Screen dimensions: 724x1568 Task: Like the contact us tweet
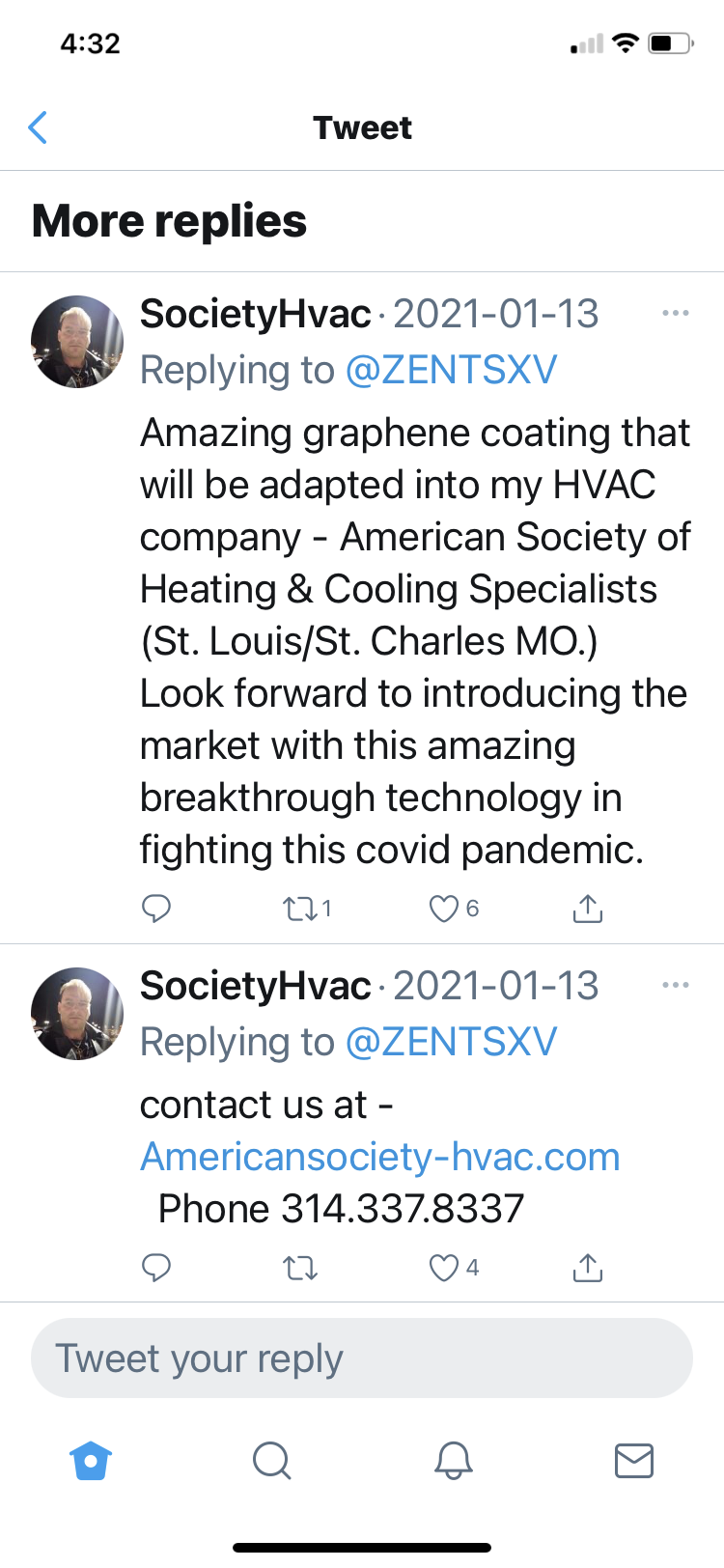443,1267
